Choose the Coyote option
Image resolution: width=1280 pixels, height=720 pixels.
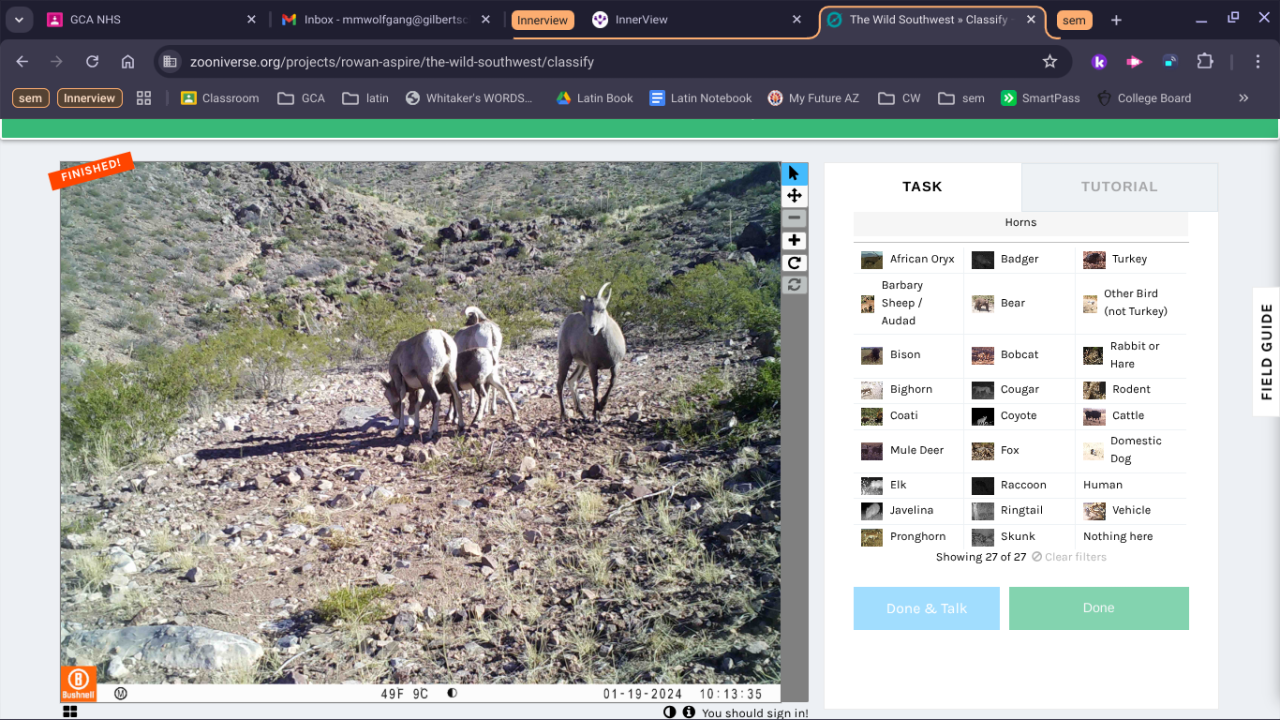[x=1020, y=416]
